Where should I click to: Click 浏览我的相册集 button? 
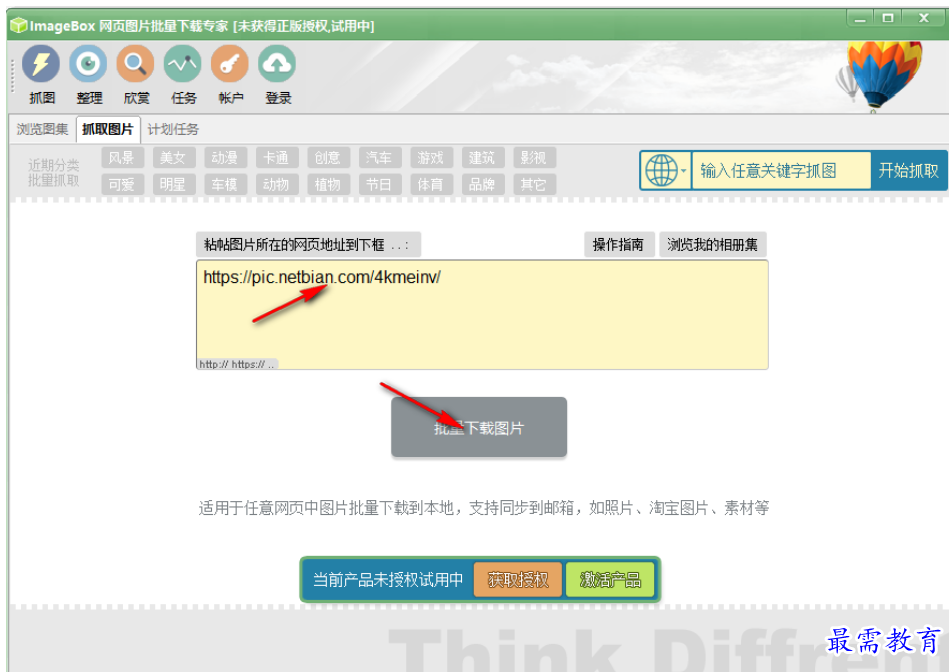click(712, 245)
